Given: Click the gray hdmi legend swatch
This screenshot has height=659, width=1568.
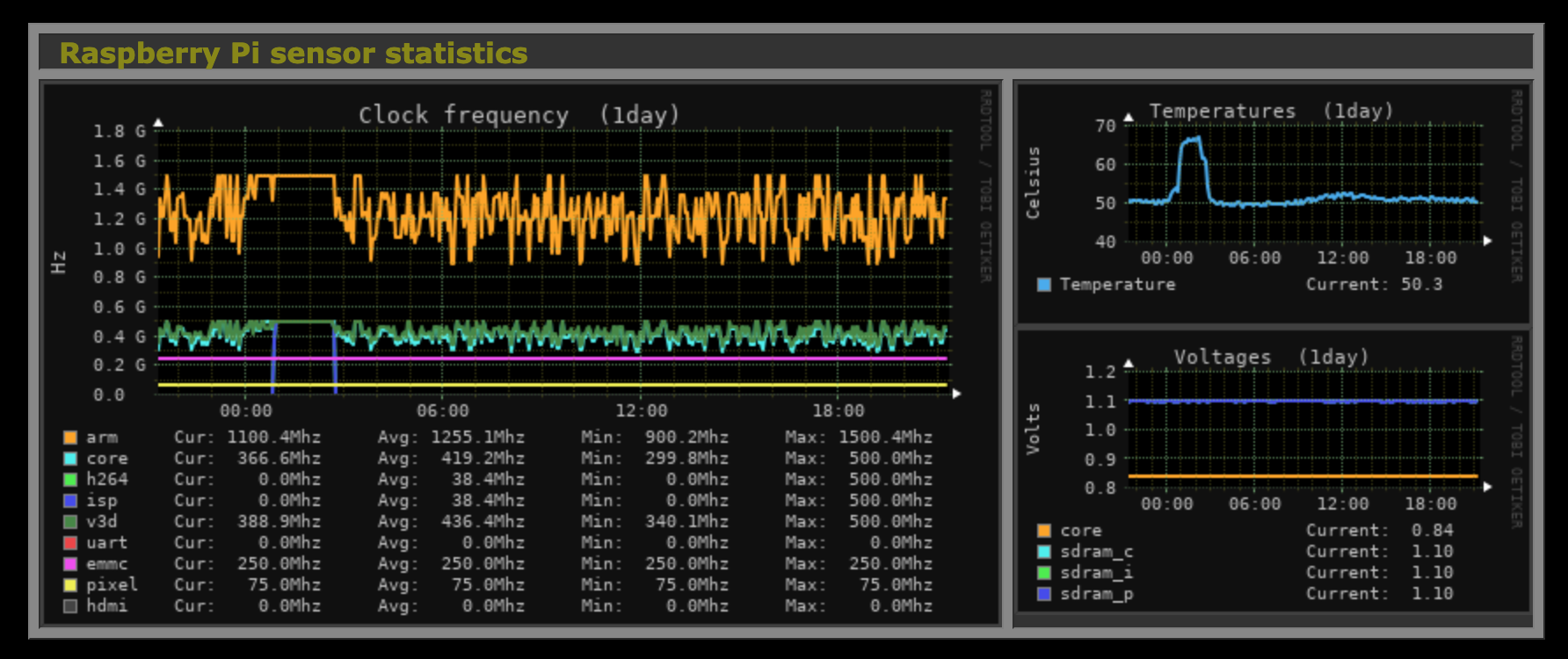Looking at the screenshot, I should click(70, 606).
